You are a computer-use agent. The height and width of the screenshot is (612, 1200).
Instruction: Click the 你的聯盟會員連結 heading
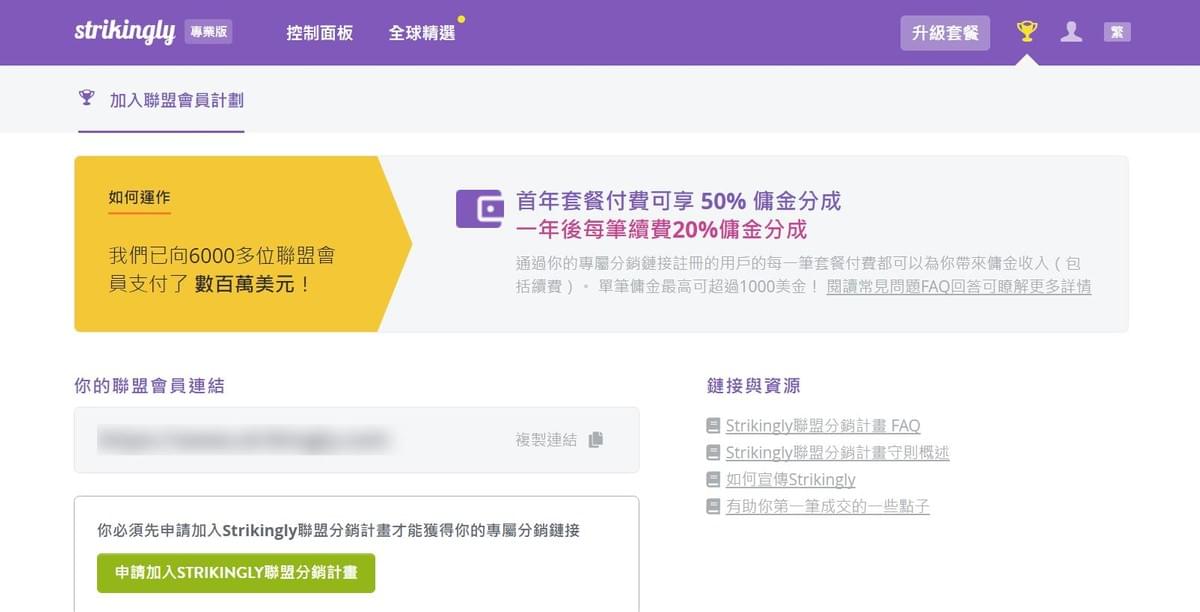tap(149, 385)
